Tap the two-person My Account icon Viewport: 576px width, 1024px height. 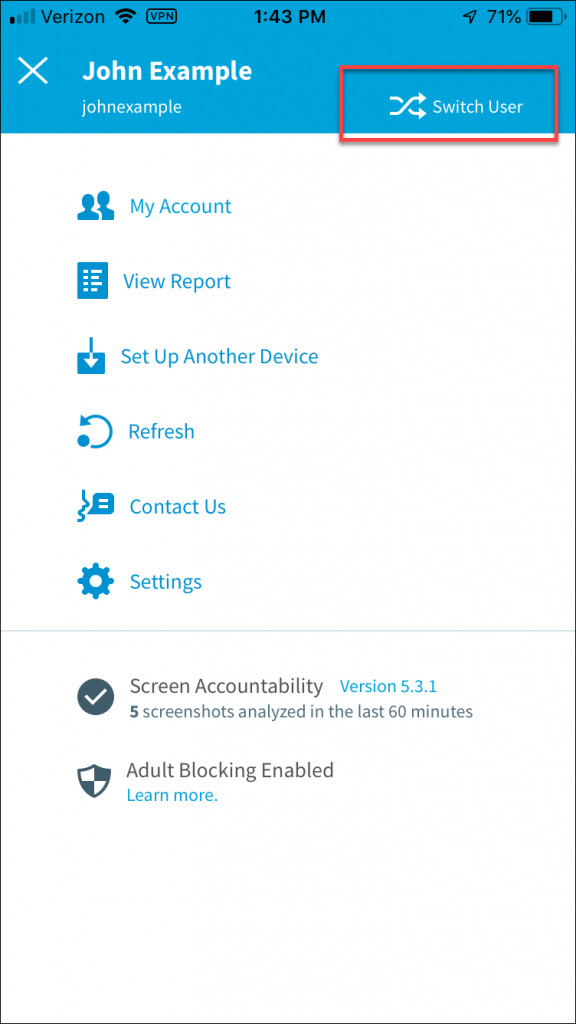tap(95, 206)
